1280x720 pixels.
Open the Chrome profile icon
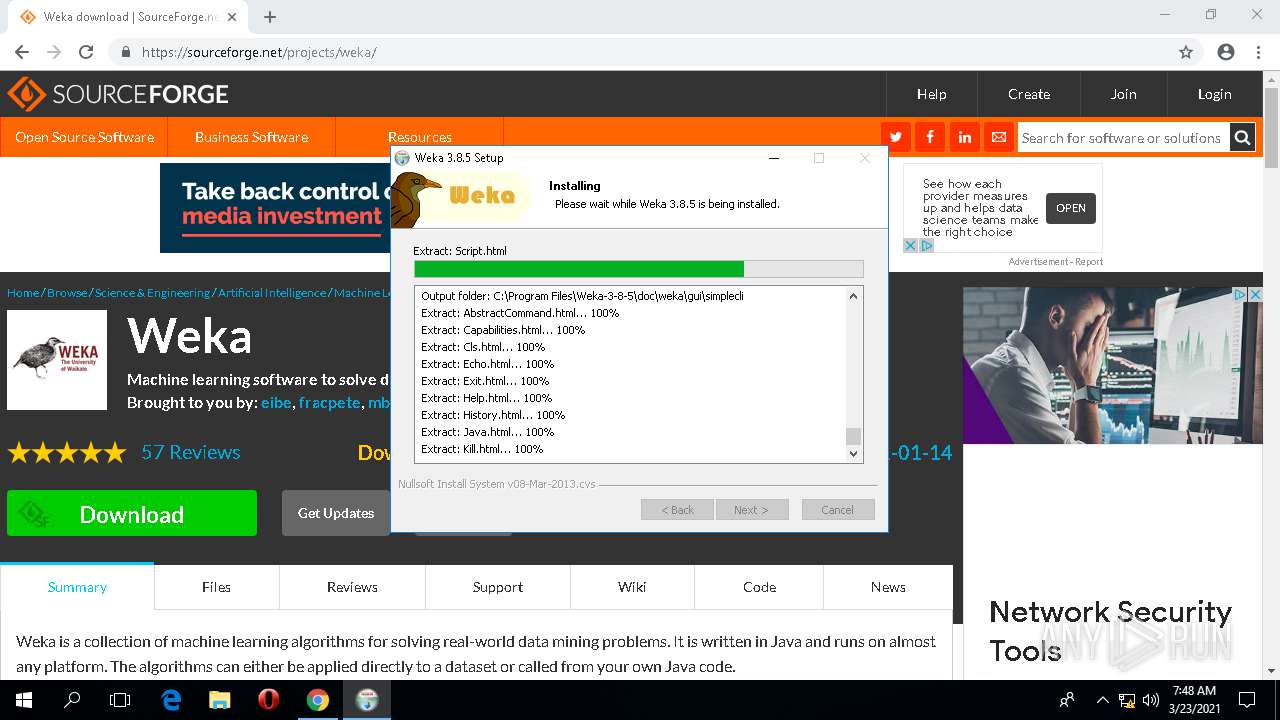1226,52
